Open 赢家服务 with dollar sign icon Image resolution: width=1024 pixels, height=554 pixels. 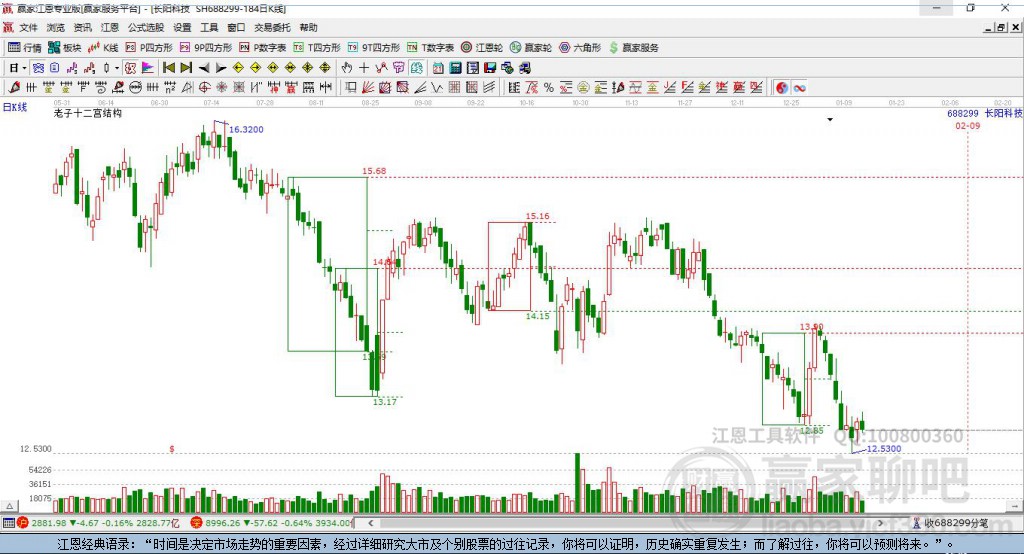[633, 48]
